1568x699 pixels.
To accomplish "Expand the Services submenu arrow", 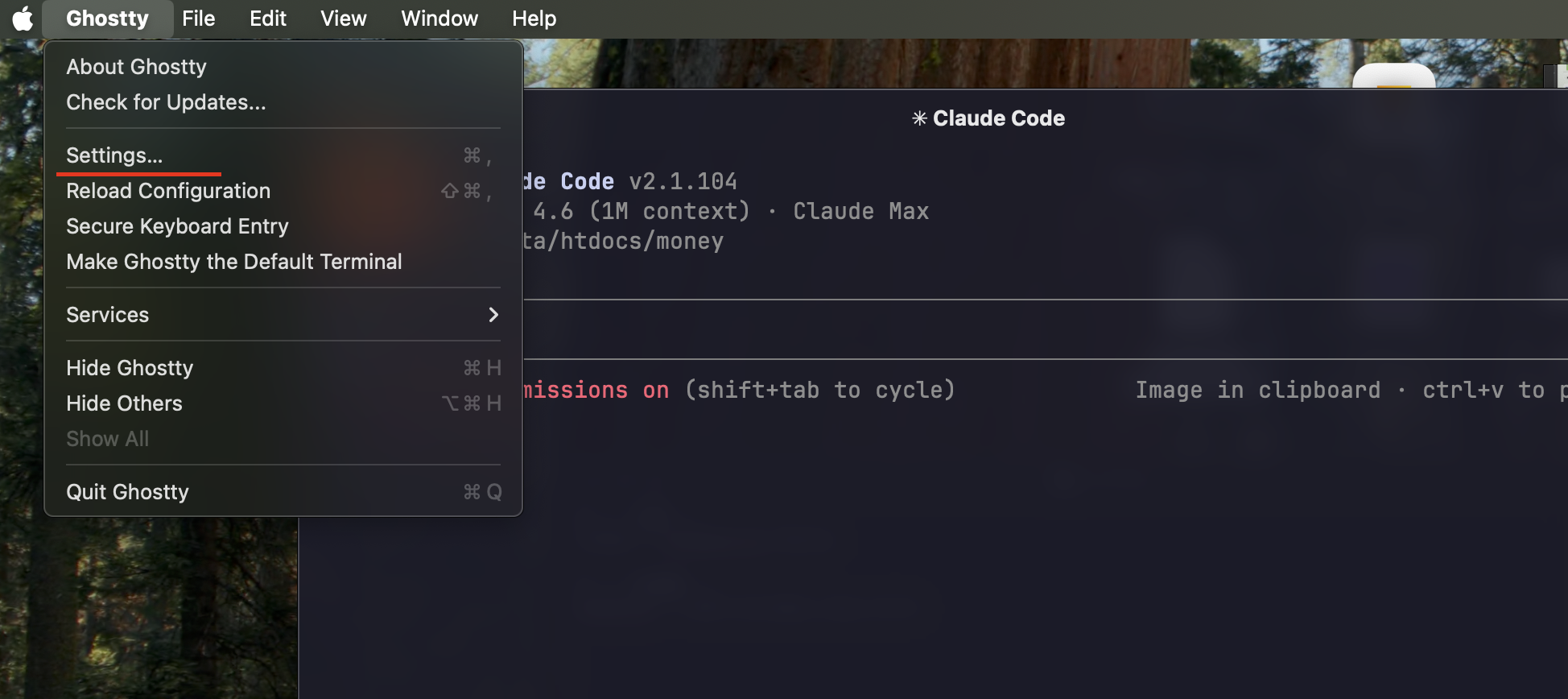I will coord(493,315).
